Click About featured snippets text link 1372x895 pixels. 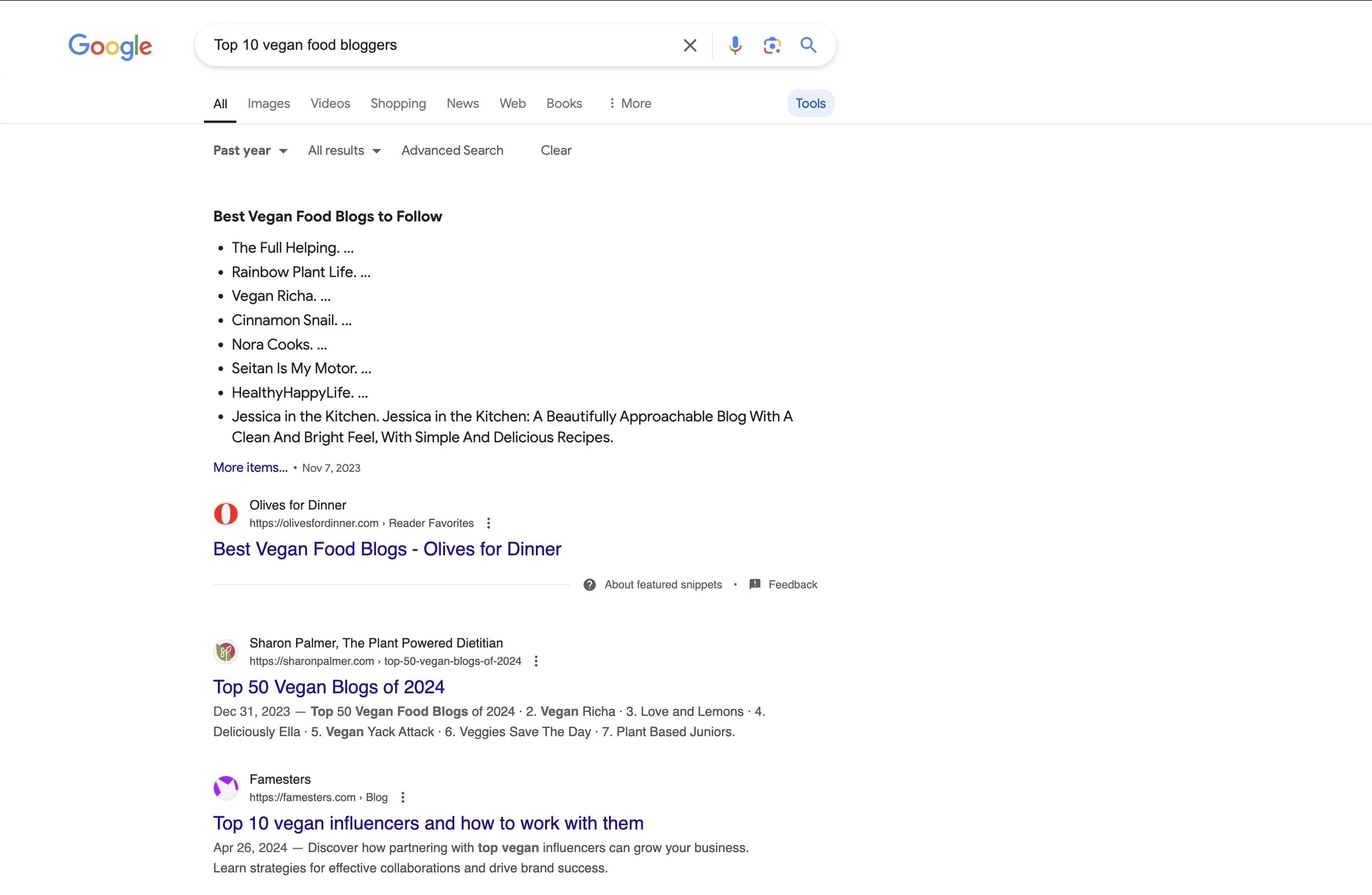[x=663, y=585]
